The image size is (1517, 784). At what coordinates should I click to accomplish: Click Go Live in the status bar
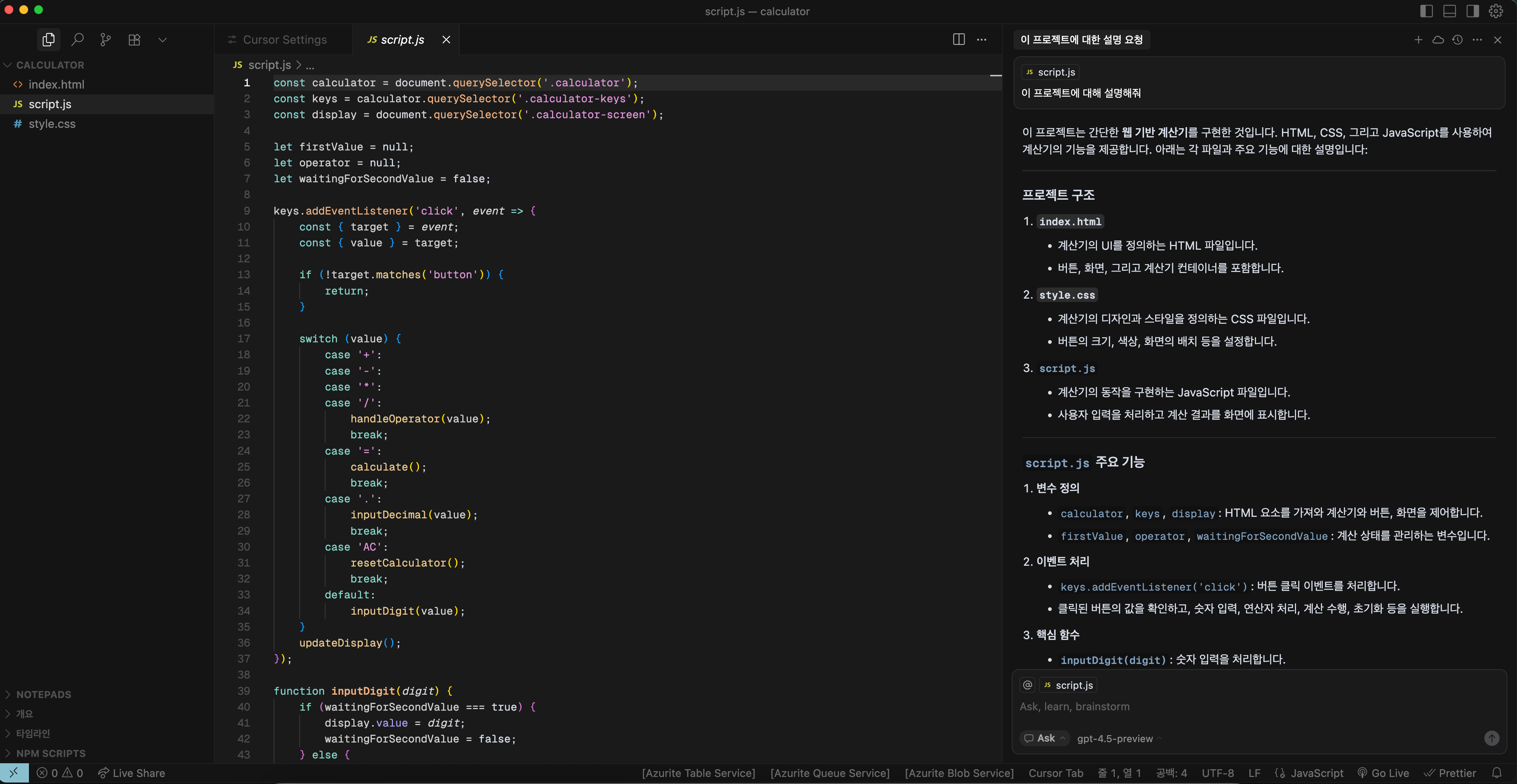pos(1383,773)
